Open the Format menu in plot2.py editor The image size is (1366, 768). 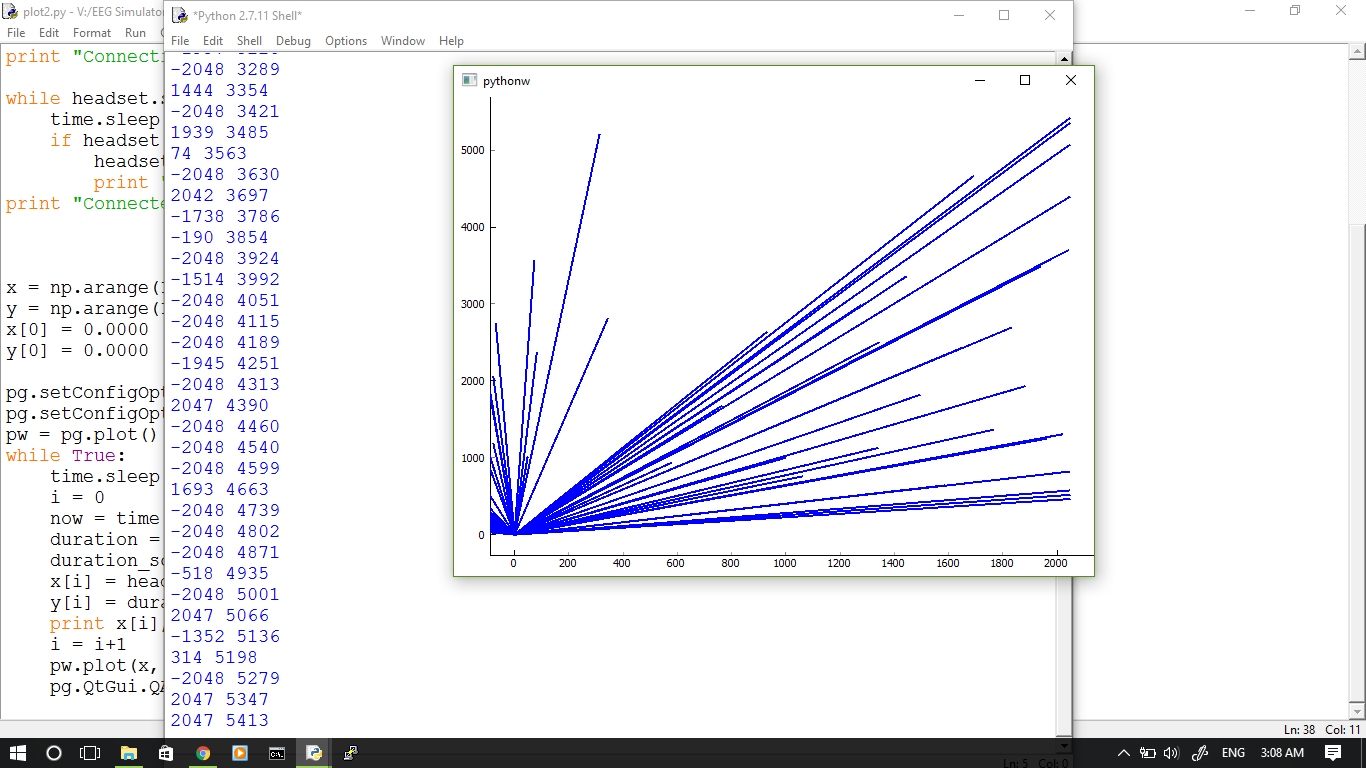tap(91, 32)
